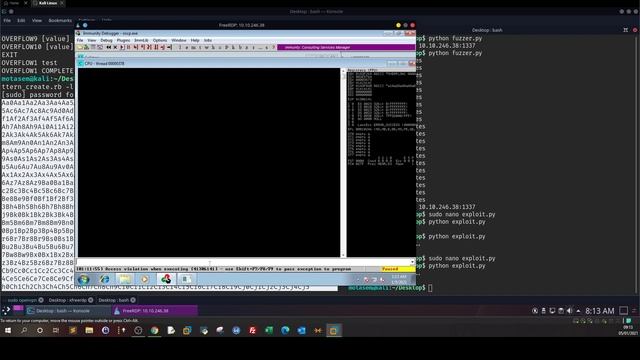Viewport: 640px width, 360px height.
Task: Click the CPU disassembly pane vertical scrollbar
Action: click(343, 162)
